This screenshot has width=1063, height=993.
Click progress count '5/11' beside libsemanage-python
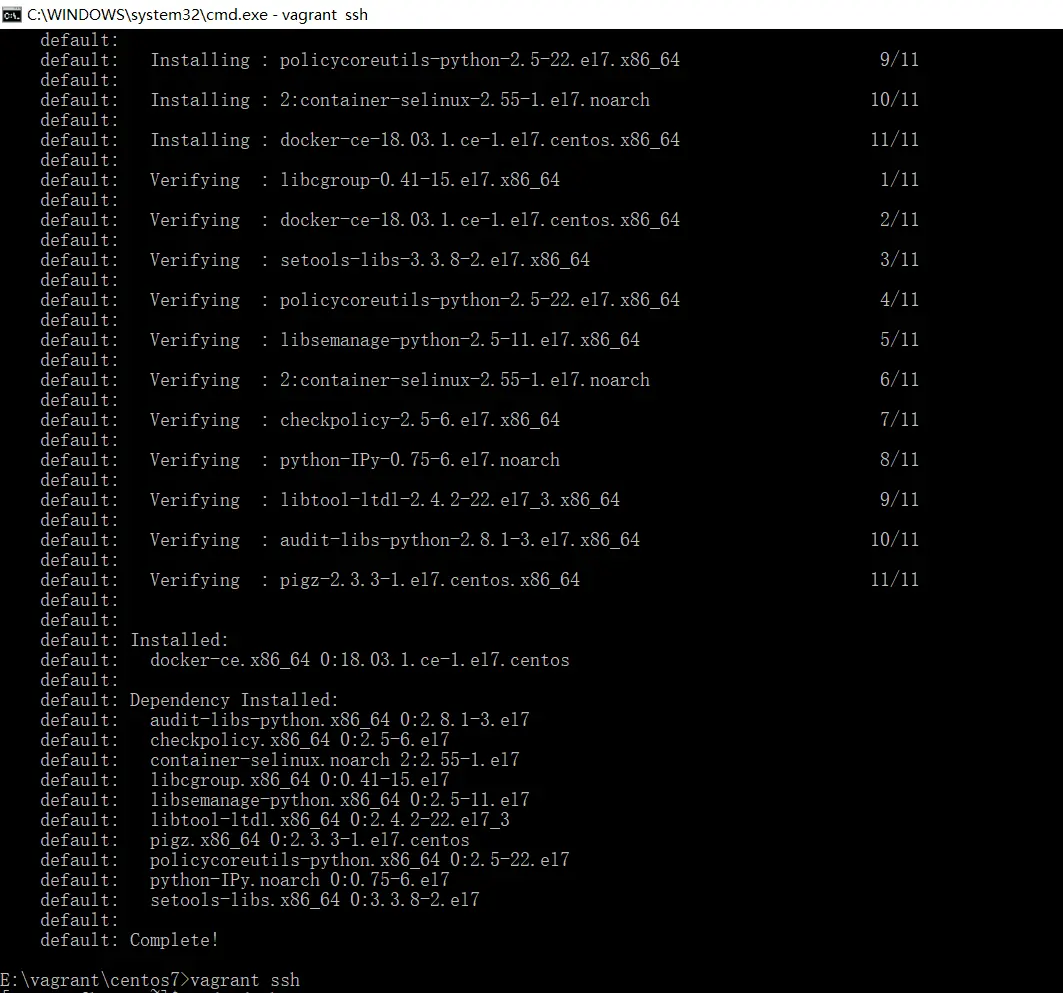coord(900,340)
